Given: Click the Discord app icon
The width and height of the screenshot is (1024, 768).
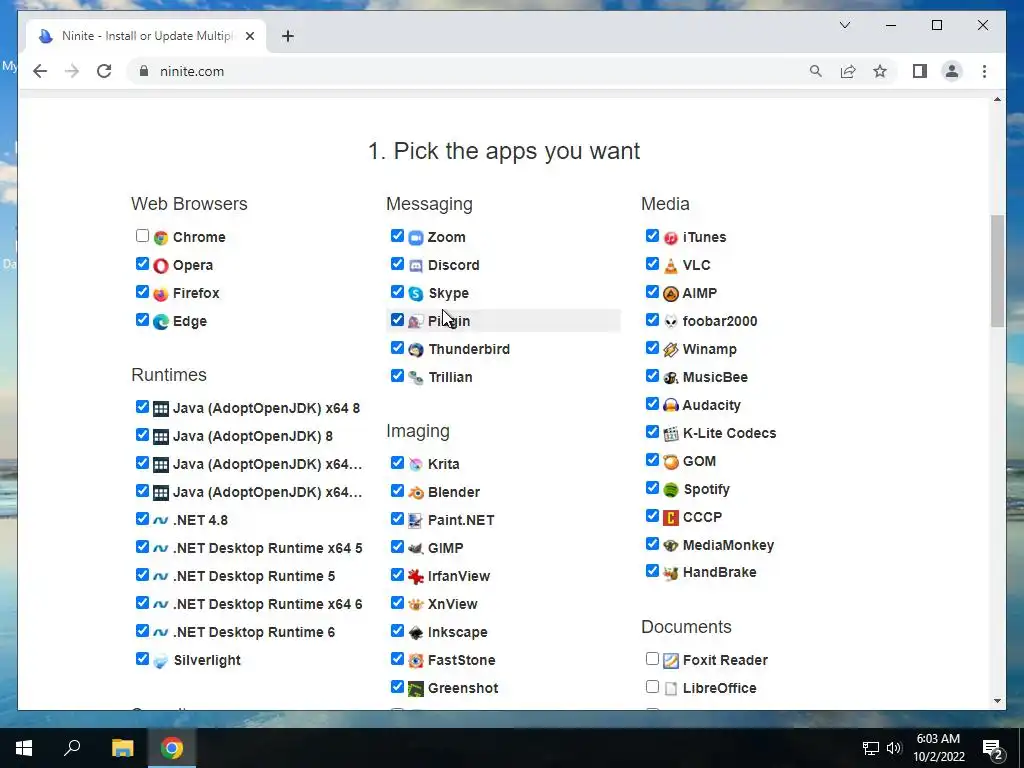Looking at the screenshot, I should [416, 266].
